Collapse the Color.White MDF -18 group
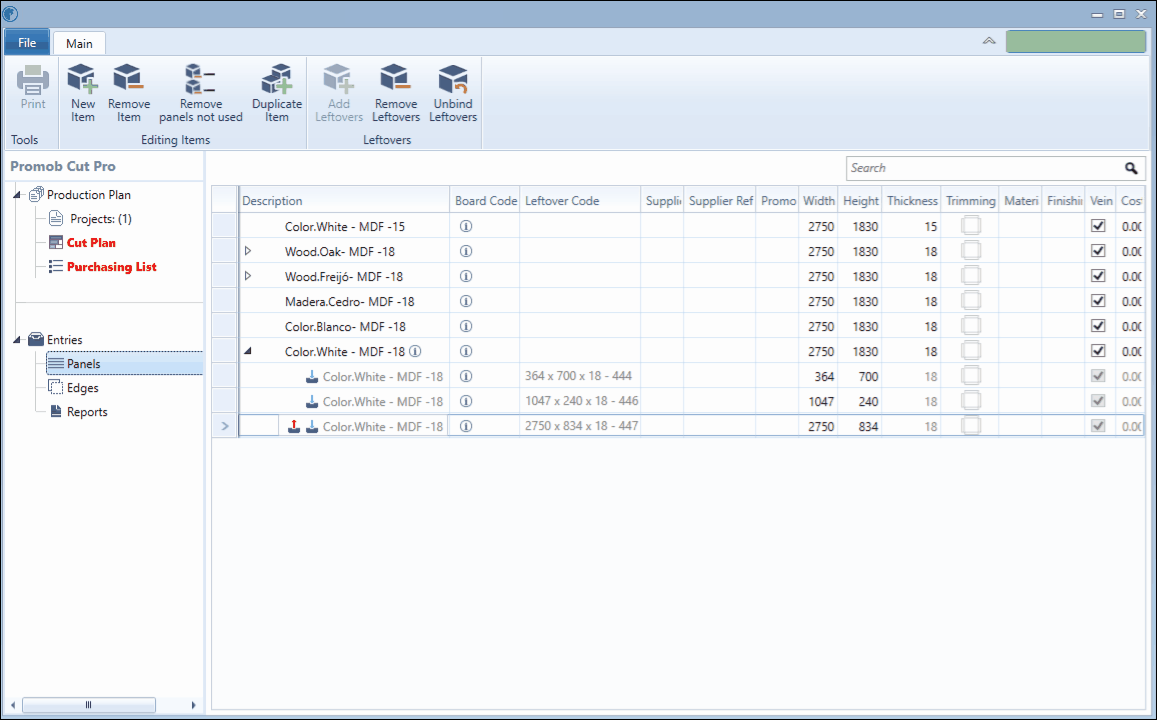1157x720 pixels. coord(248,351)
